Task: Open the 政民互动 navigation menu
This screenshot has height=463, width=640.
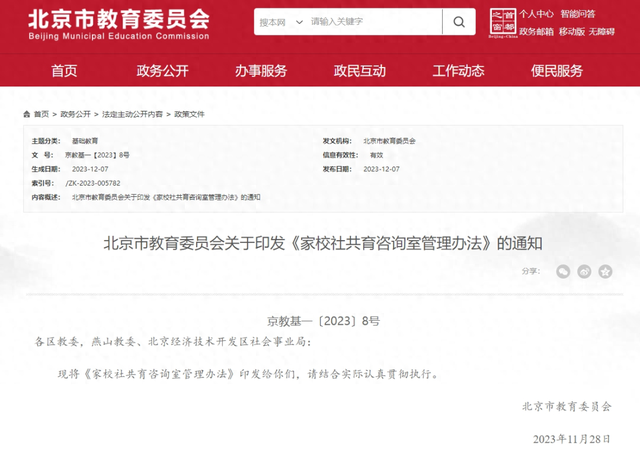Action: tap(360, 71)
